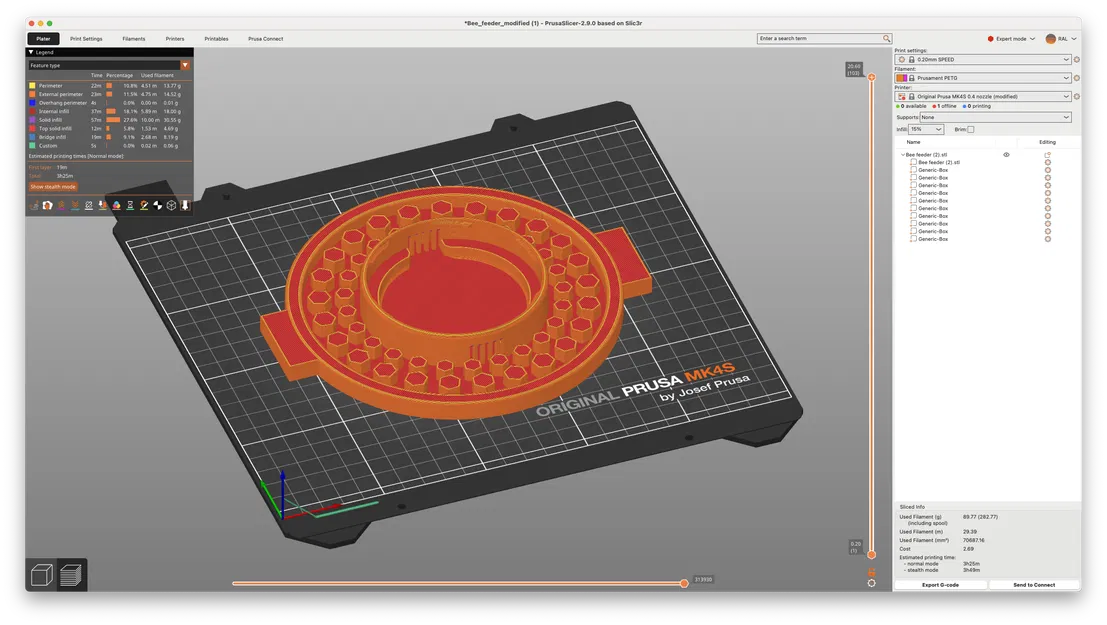Open 0.20mm SPEED print settings dropdown
Screen dimensions: 1107x625
tap(983, 59)
